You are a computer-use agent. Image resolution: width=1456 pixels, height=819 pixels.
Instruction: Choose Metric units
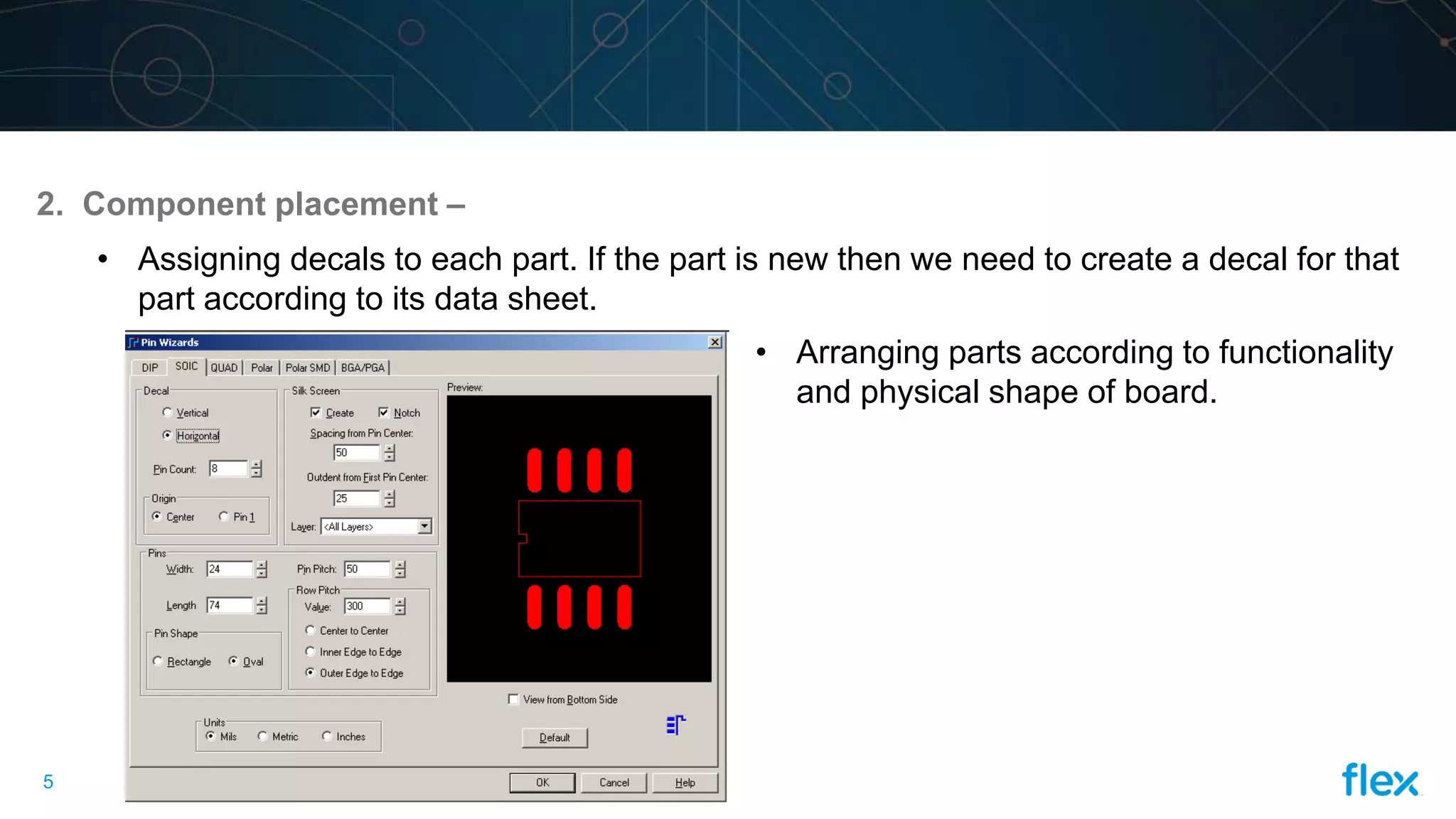tap(278, 737)
